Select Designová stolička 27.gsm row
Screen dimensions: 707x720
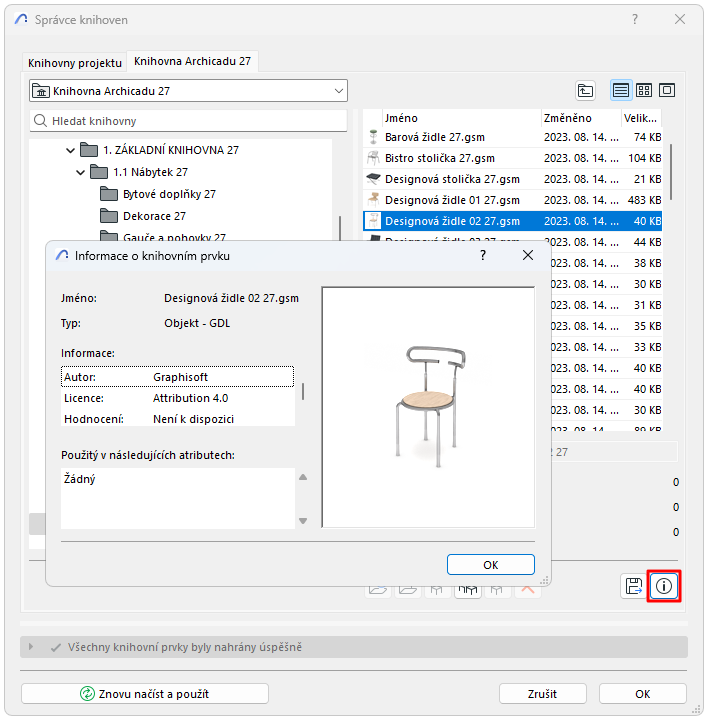pyautogui.click(x=512, y=179)
